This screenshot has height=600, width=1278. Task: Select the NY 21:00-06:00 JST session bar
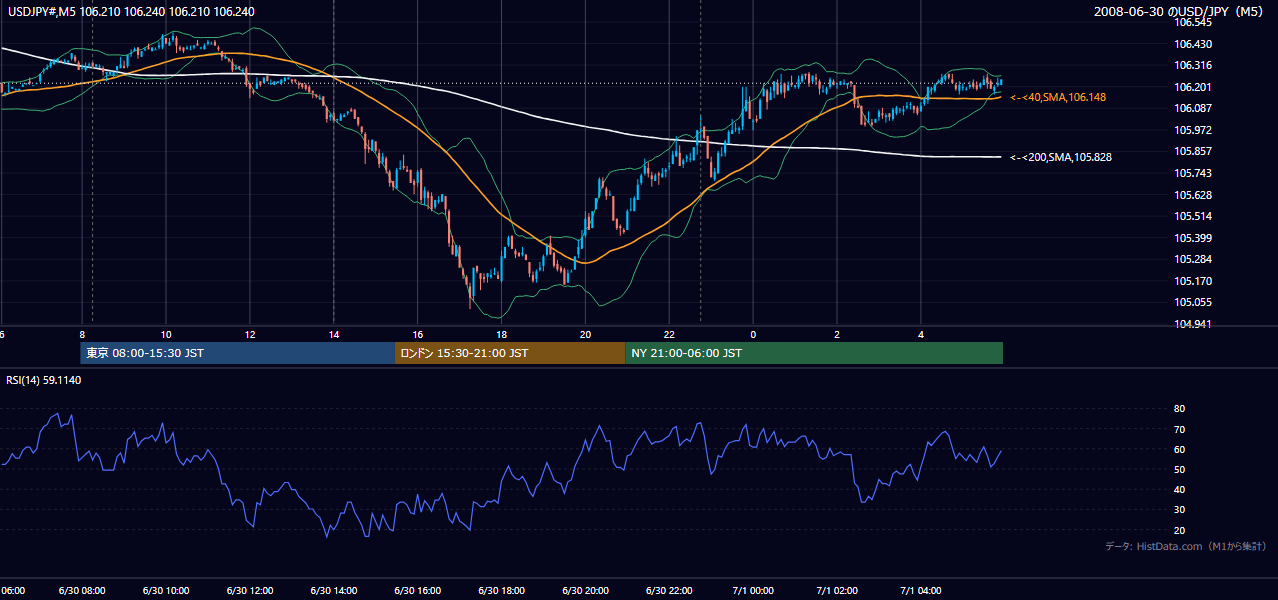814,353
